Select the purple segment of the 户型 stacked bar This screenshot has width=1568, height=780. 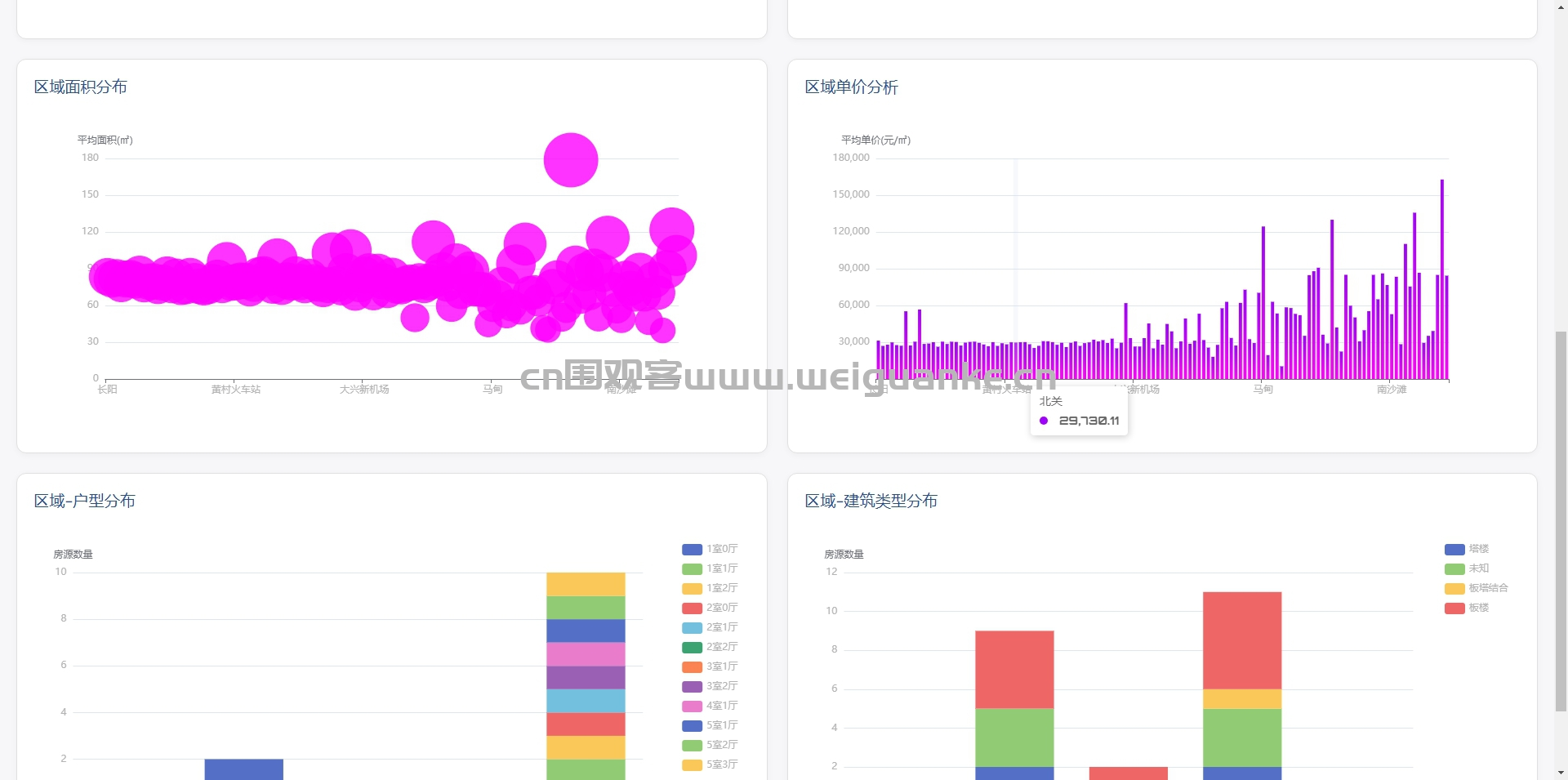coord(586,678)
